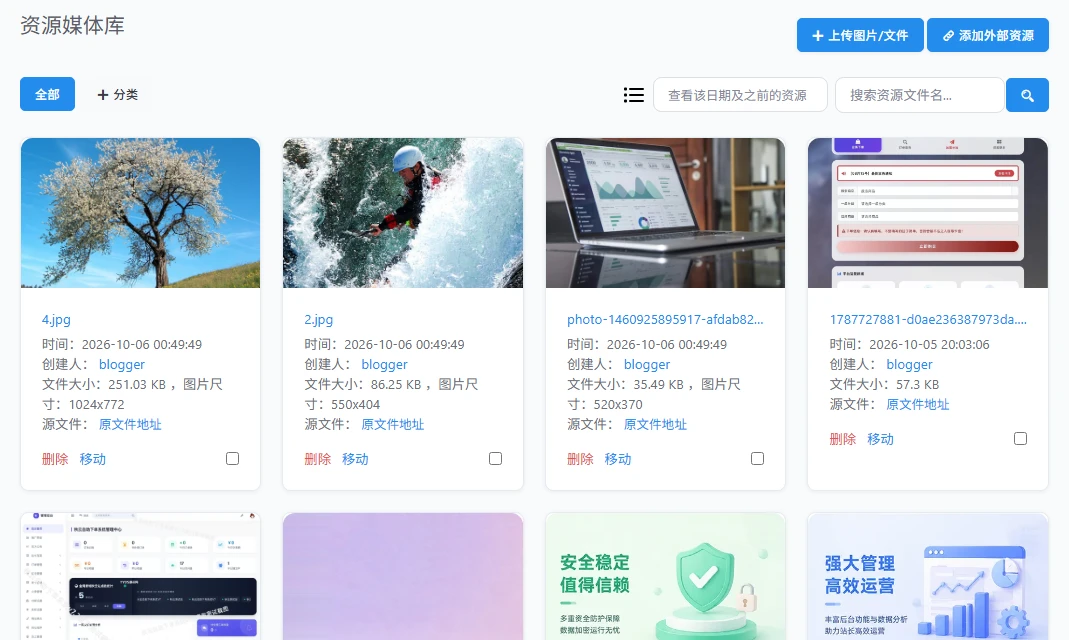1069x640 pixels.
Task: Delete the photo-1460925895917 resource
Action: tap(580, 459)
